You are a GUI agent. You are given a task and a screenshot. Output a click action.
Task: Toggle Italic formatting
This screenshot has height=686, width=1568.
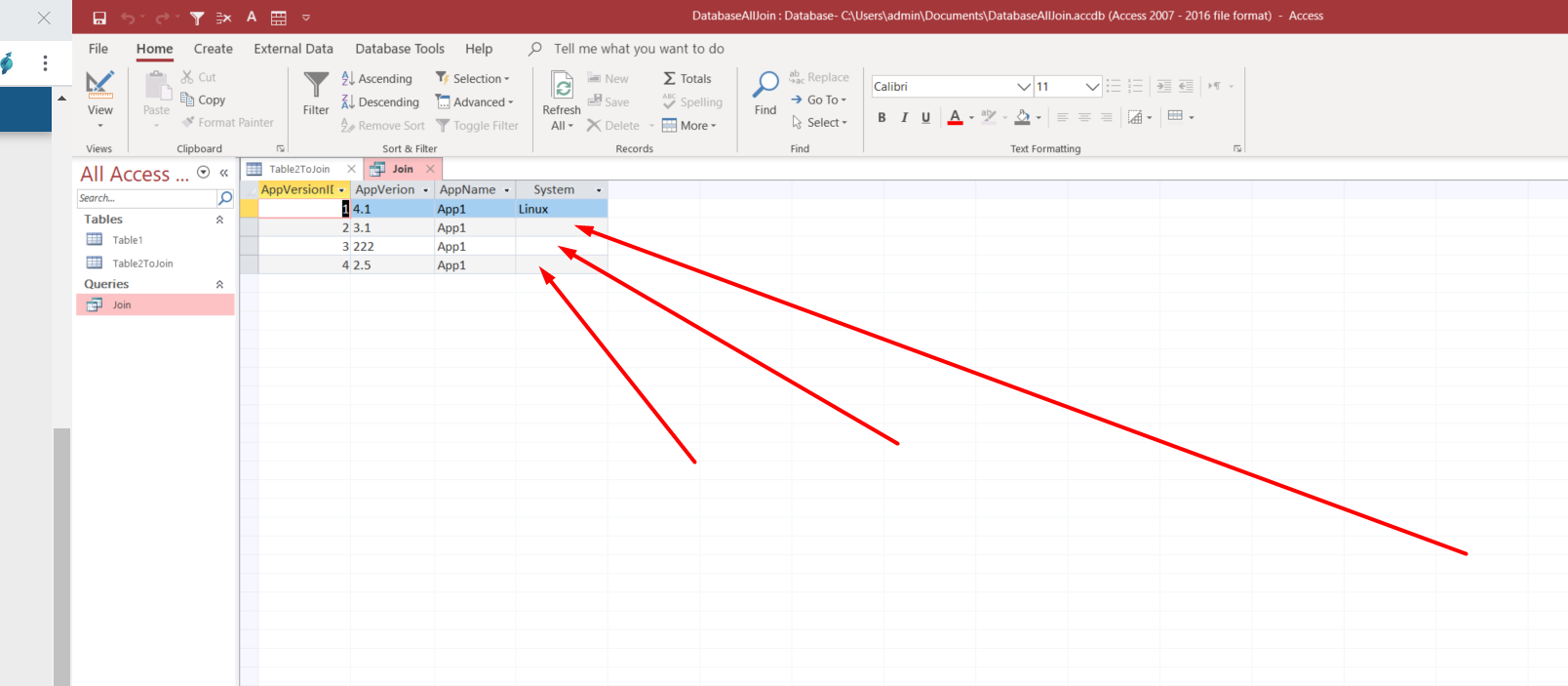904,117
